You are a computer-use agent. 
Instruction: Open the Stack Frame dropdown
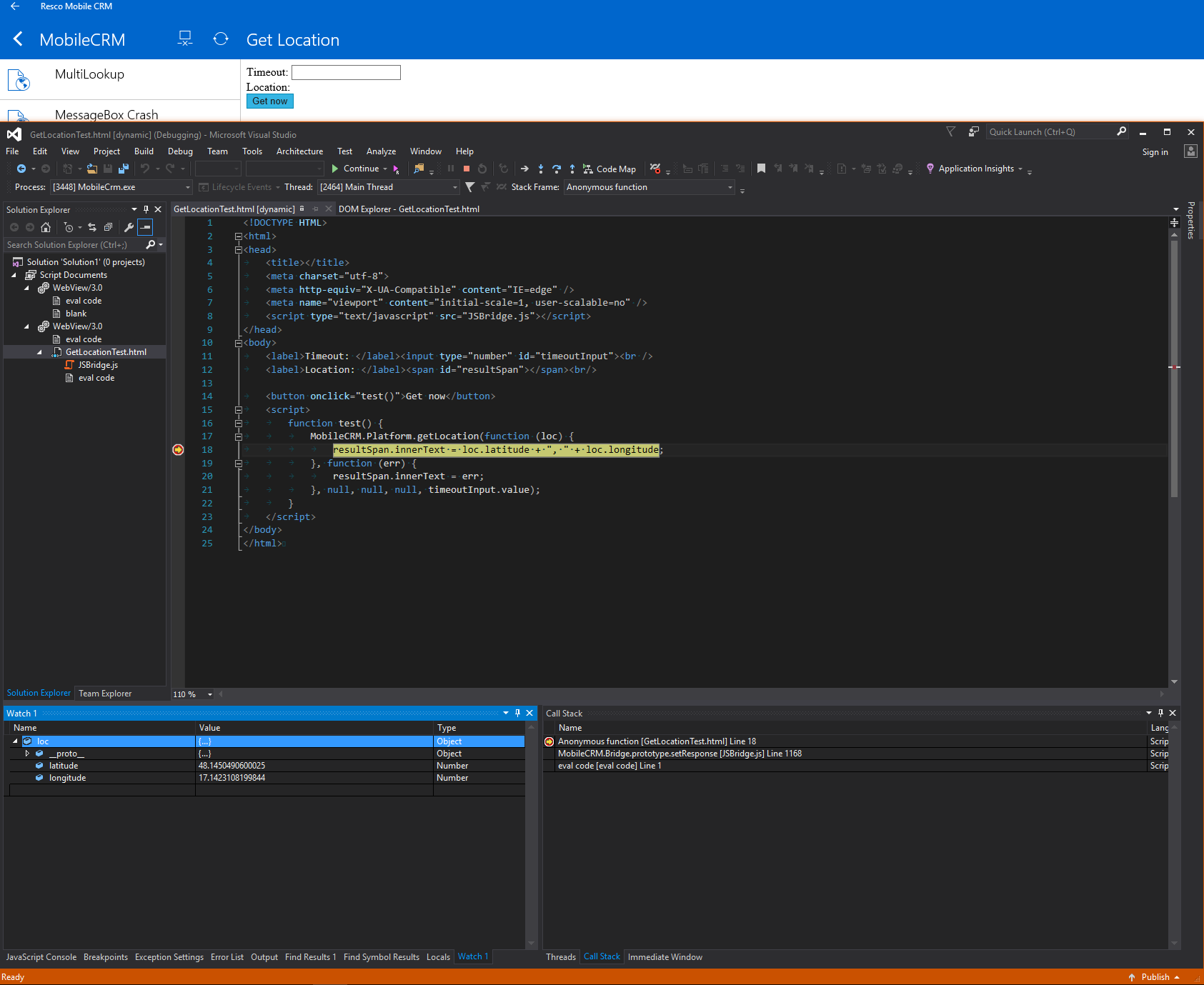[x=649, y=187]
